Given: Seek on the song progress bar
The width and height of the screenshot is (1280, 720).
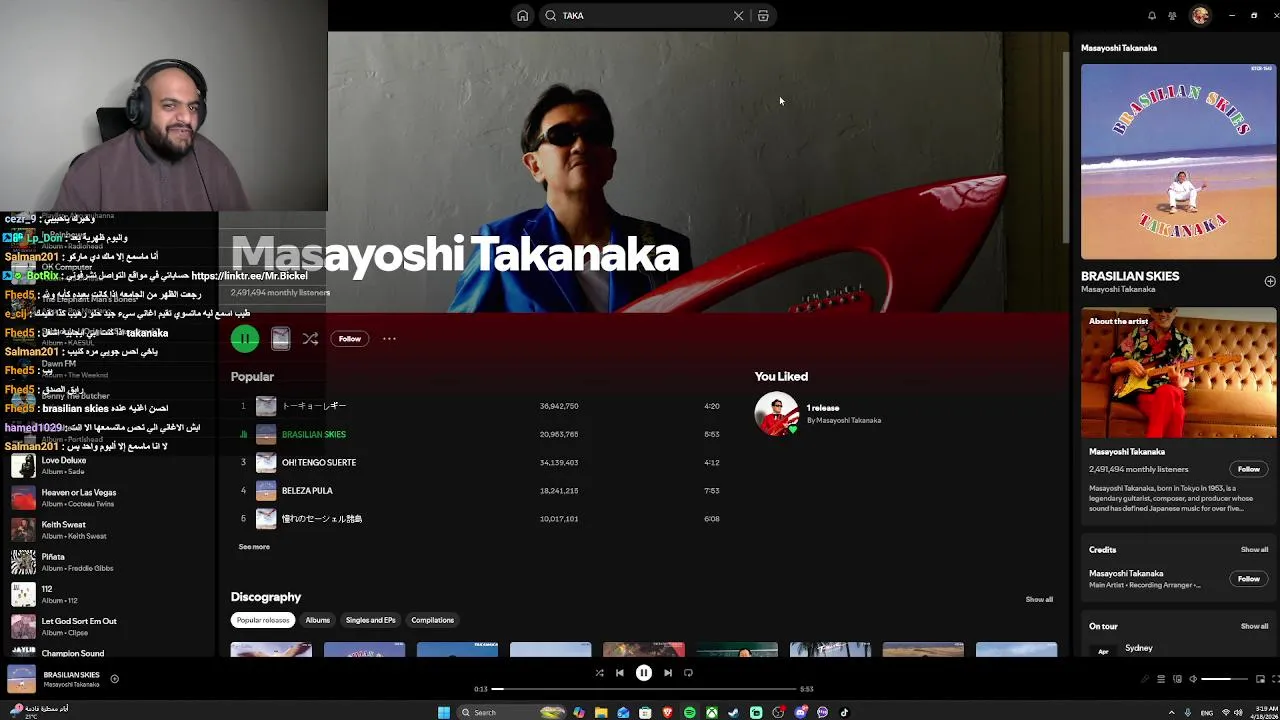Looking at the screenshot, I should (x=644, y=689).
